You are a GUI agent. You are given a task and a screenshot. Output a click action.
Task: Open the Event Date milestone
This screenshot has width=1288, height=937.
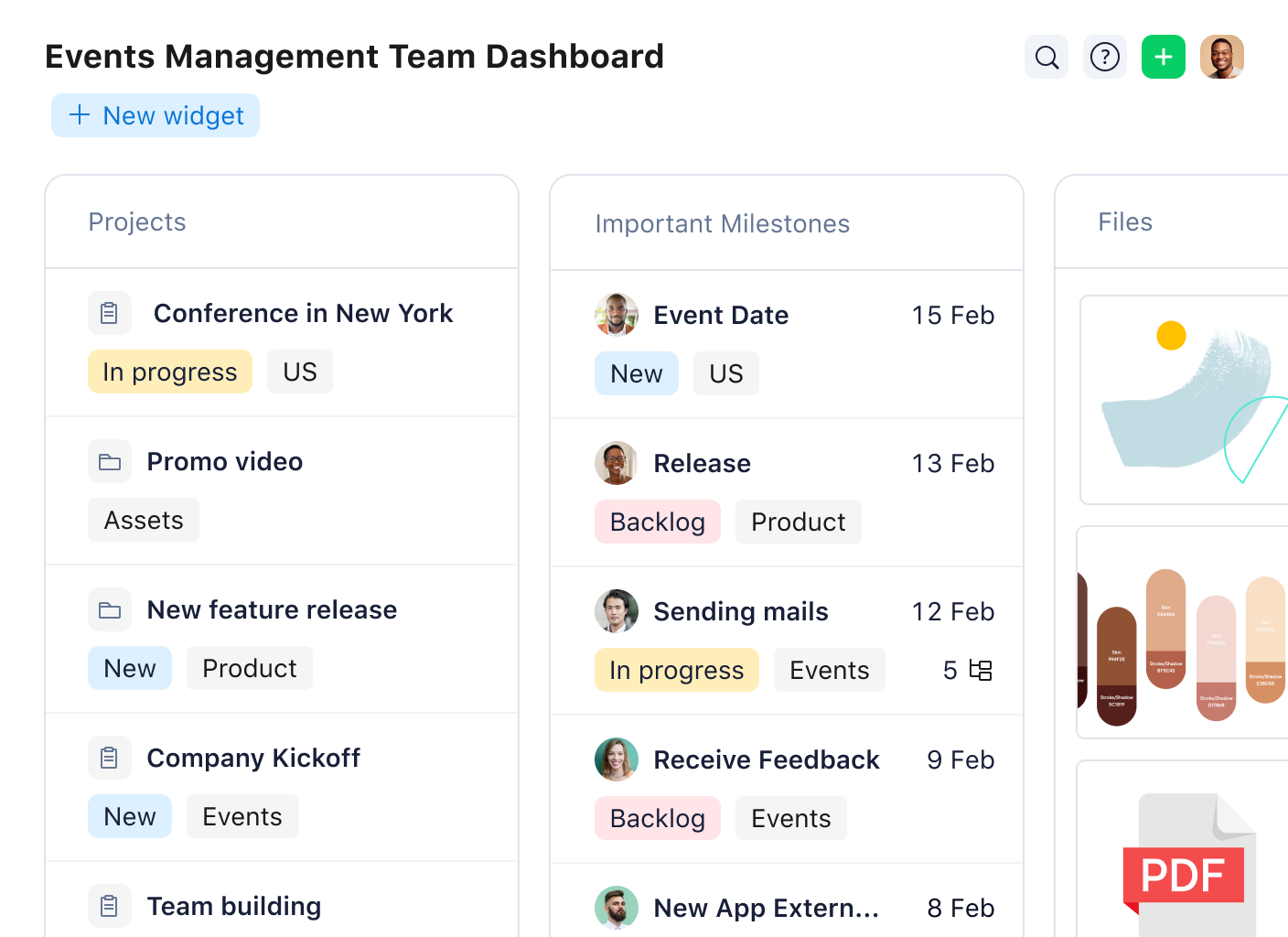point(721,315)
